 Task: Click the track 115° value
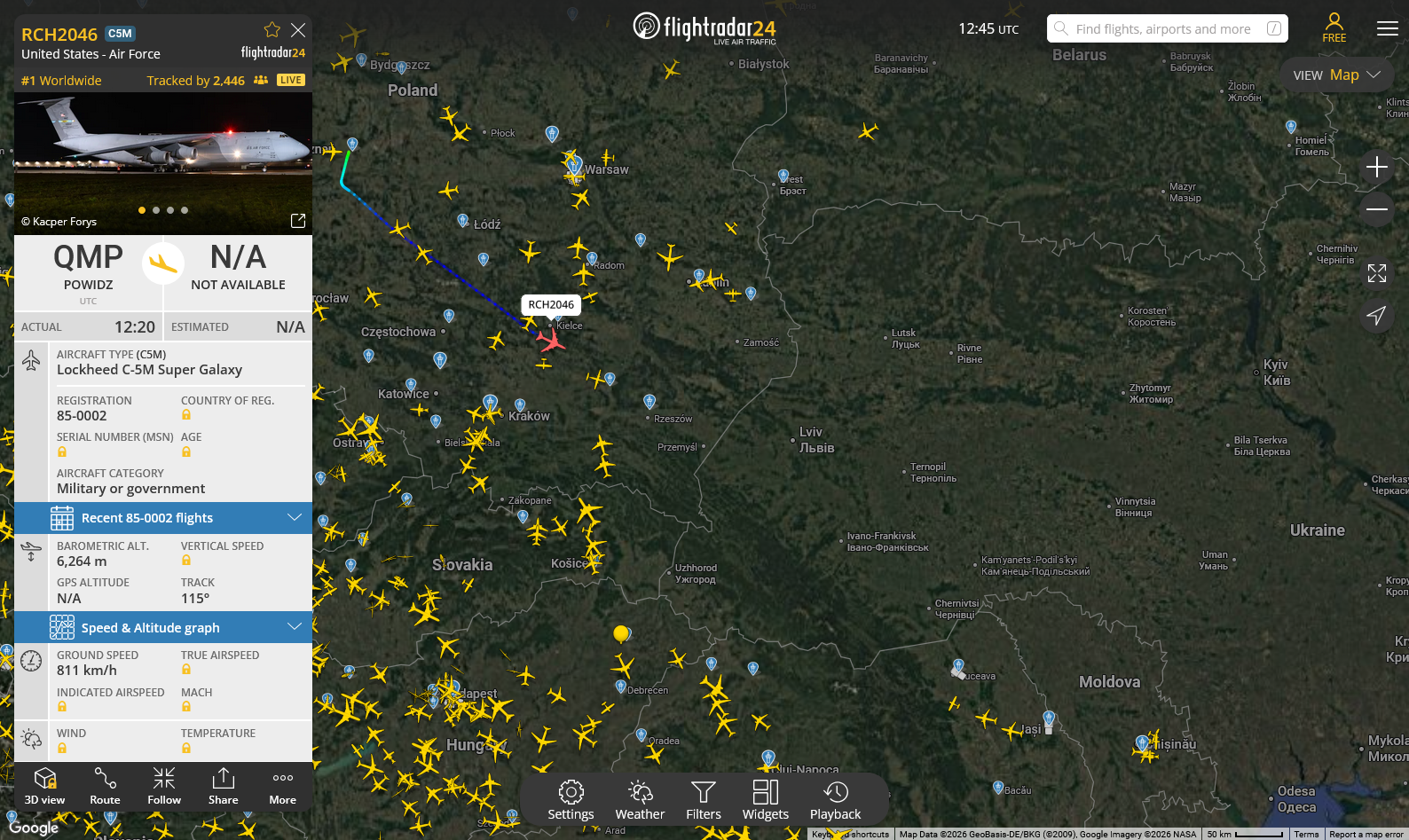195,599
